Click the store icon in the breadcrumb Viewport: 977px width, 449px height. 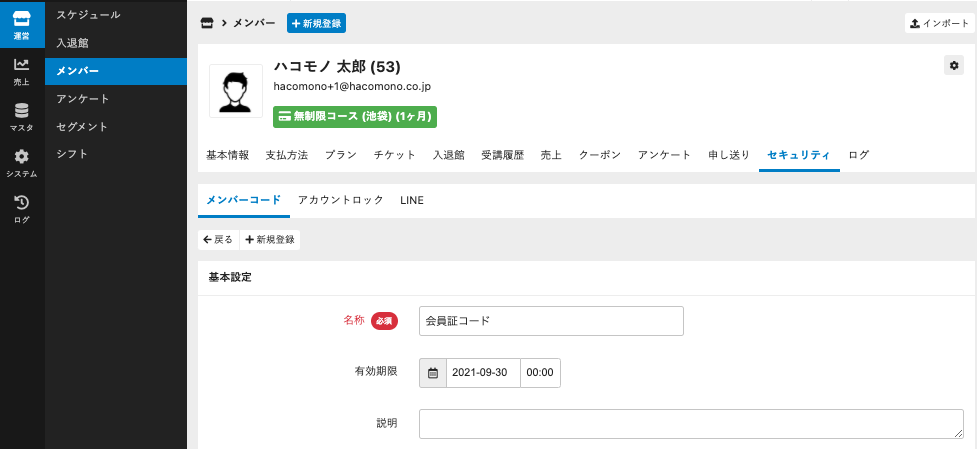[x=207, y=23]
